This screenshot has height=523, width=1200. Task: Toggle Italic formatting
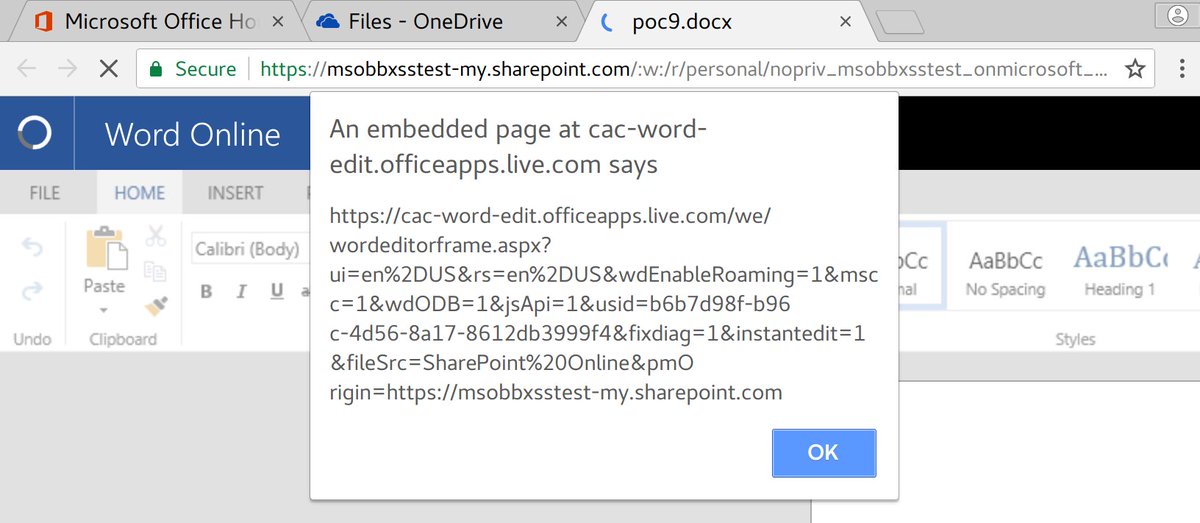click(x=241, y=292)
